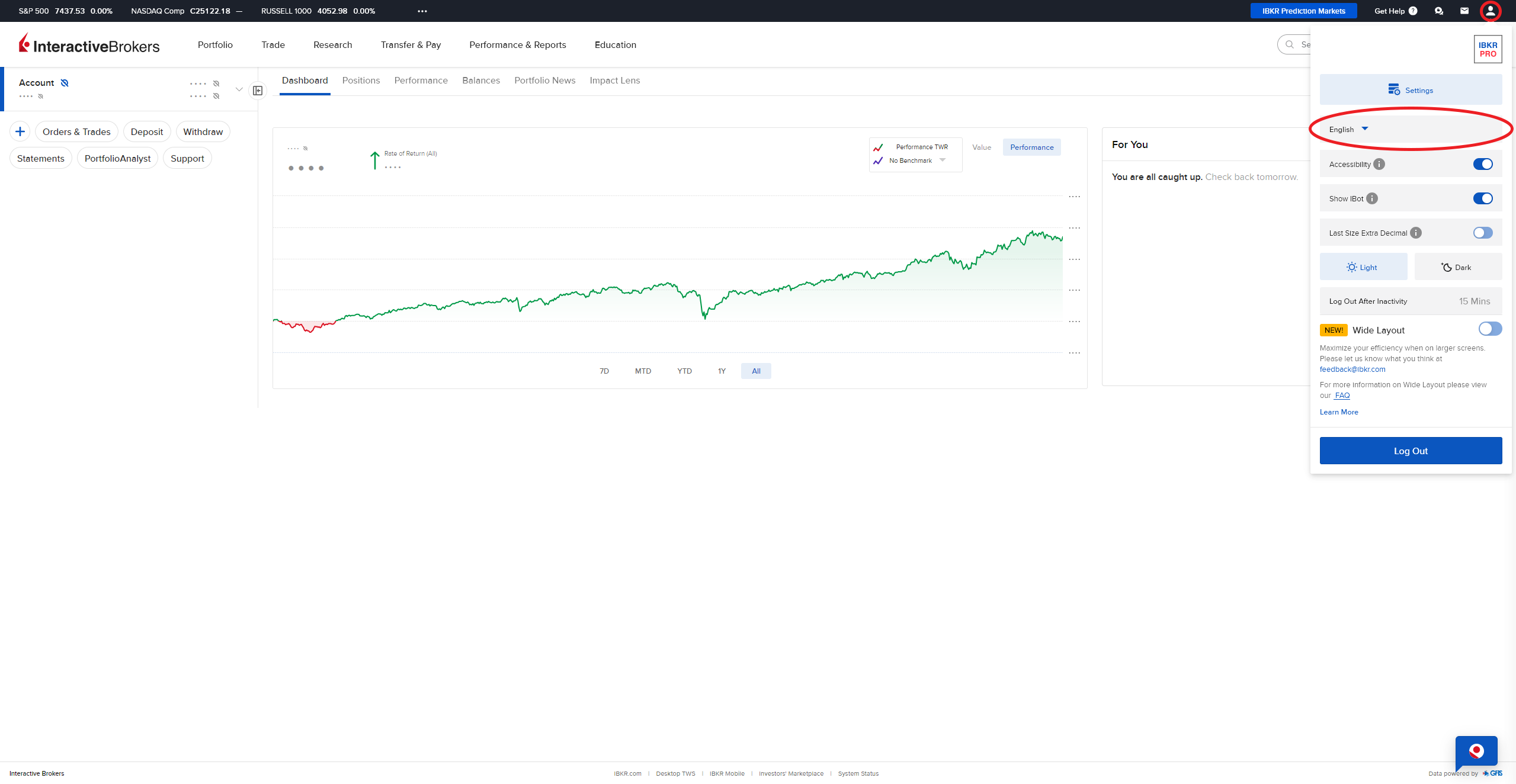Click the Deposit button
This screenshot has height=784, width=1516.
point(147,131)
